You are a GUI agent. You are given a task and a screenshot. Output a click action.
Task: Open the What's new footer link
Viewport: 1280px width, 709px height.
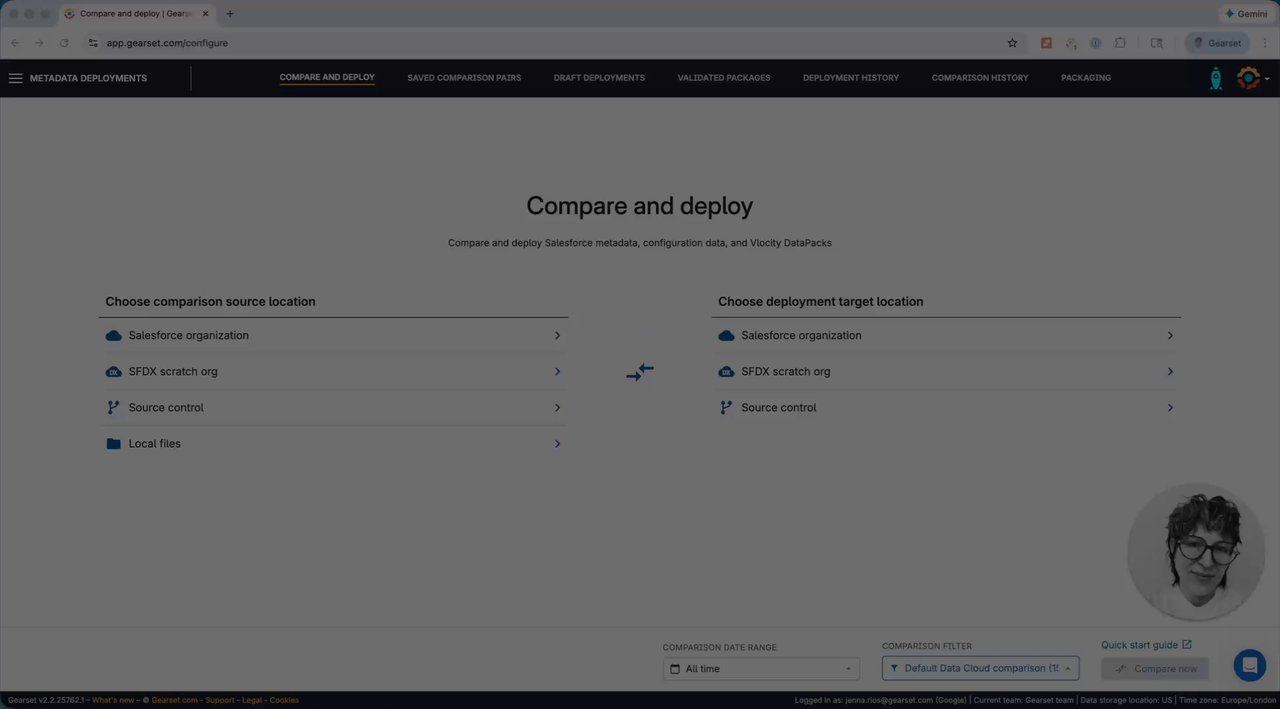(x=113, y=700)
